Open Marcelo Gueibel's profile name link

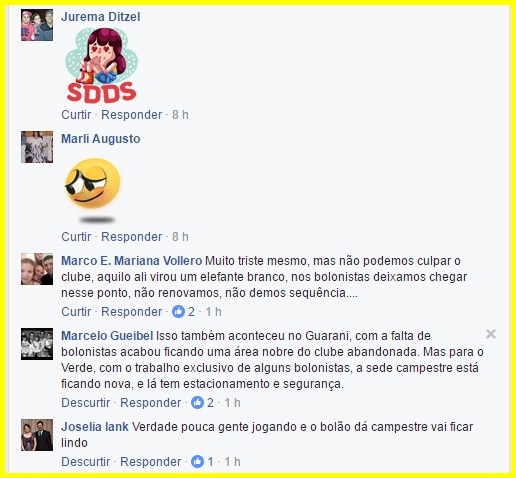pyautogui.click(x=107, y=336)
